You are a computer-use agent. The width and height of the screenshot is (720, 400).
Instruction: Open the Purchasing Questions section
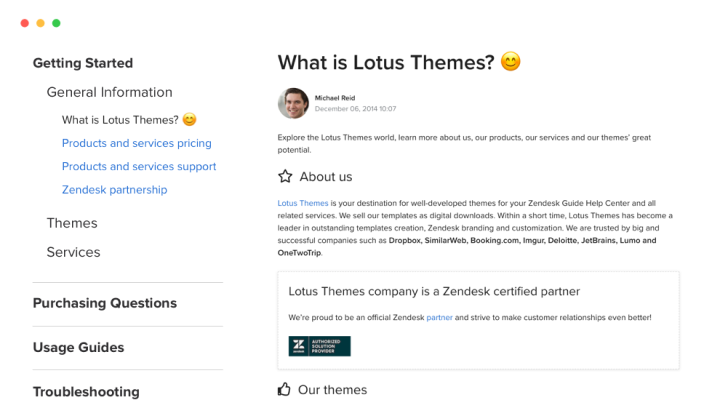(104, 303)
